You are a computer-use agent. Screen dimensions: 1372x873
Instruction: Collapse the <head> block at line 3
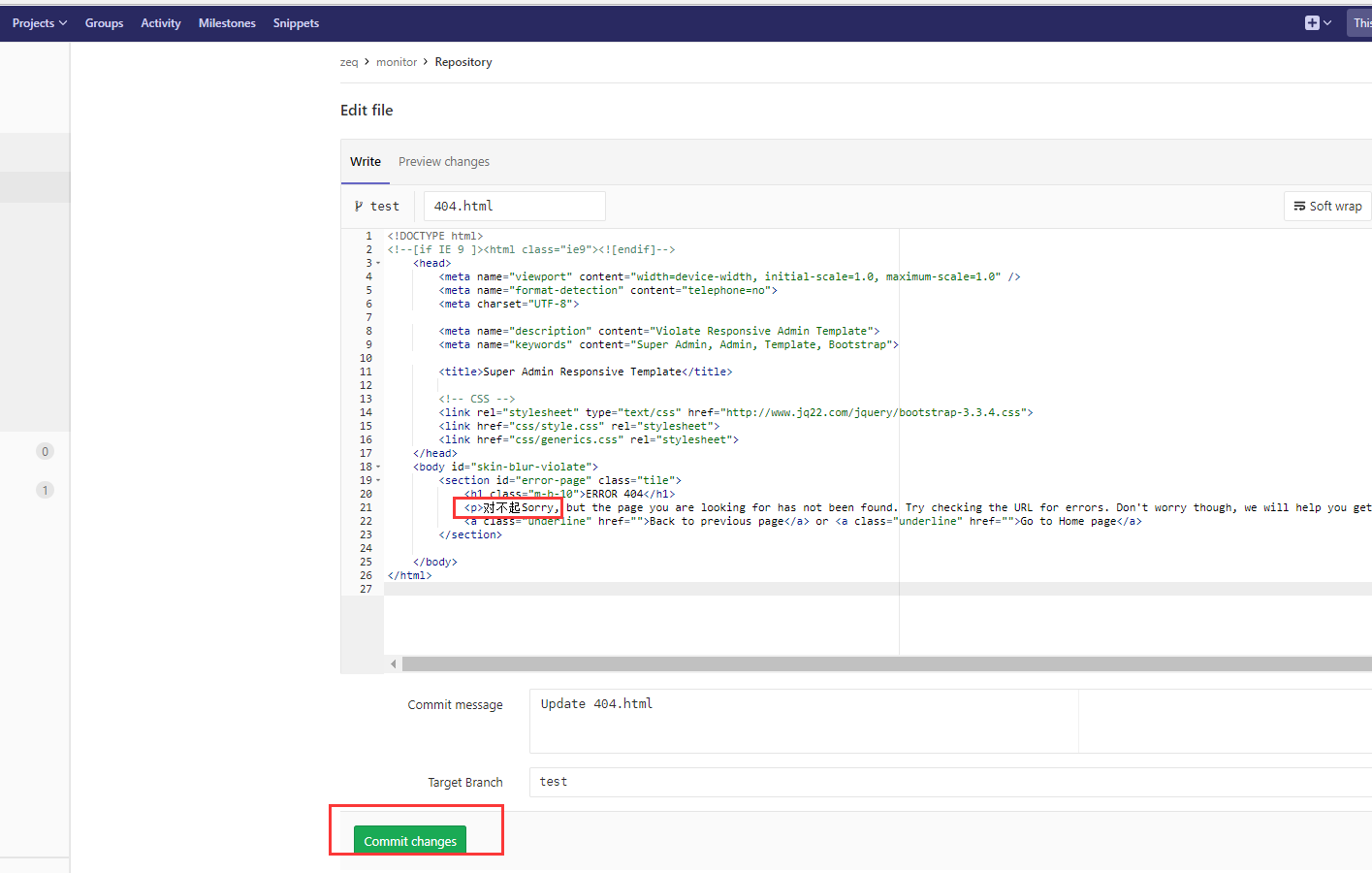click(x=379, y=262)
